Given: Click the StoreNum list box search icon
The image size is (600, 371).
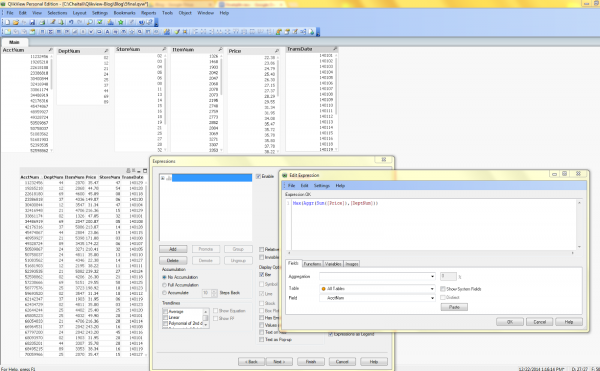Looking at the screenshot, I should coord(164,49).
